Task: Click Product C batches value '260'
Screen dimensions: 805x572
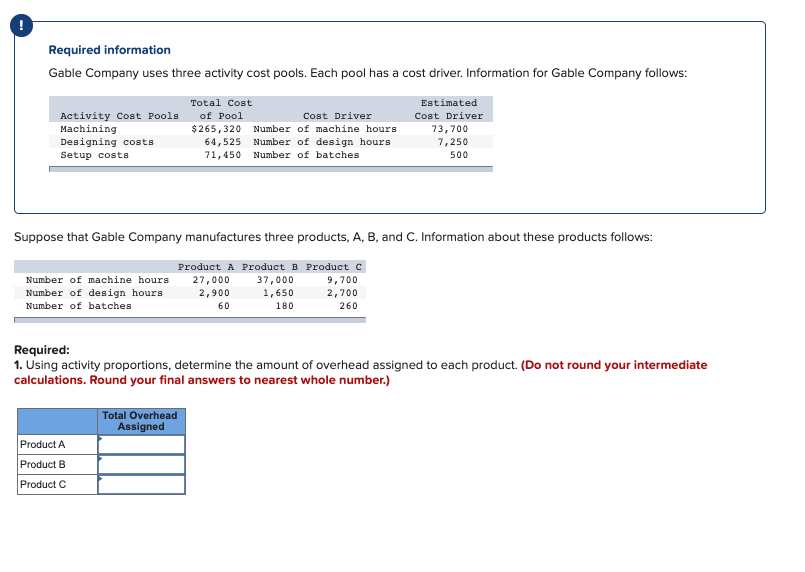Action: [x=349, y=306]
